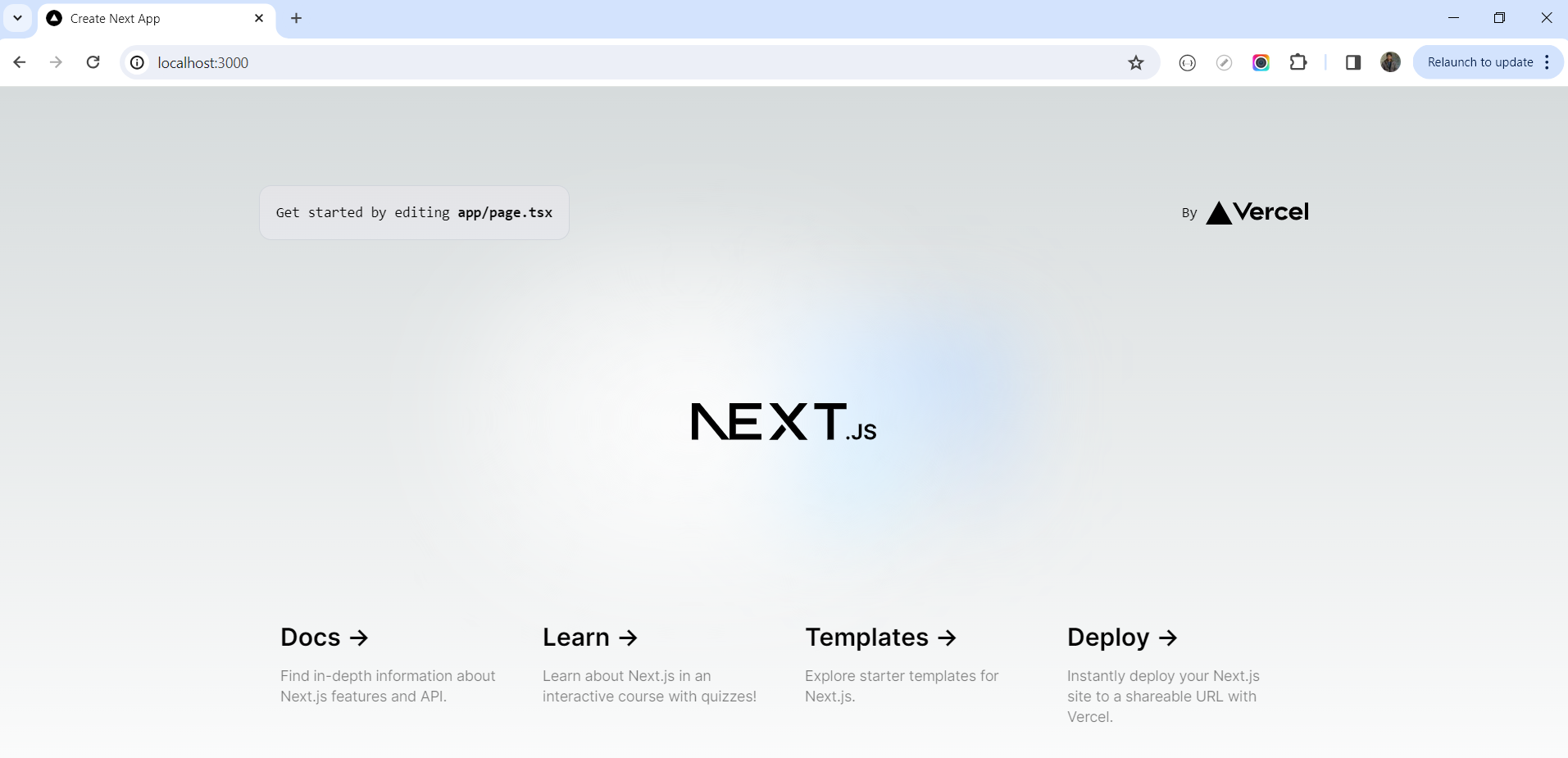1568x758 pixels.
Task: Go back to the previous page
Action: pyautogui.click(x=20, y=62)
